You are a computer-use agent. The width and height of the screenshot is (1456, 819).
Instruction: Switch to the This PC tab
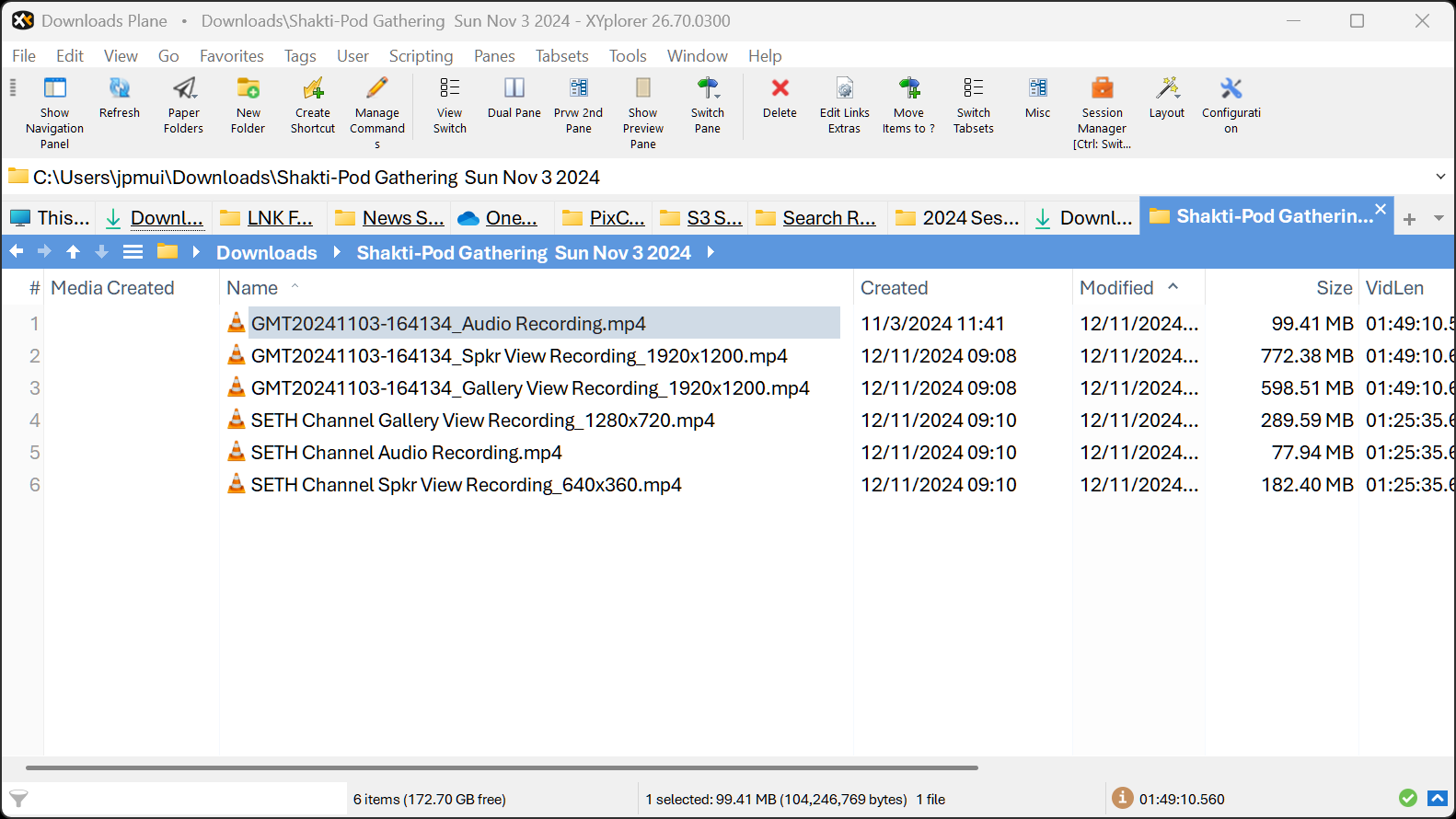click(50, 218)
